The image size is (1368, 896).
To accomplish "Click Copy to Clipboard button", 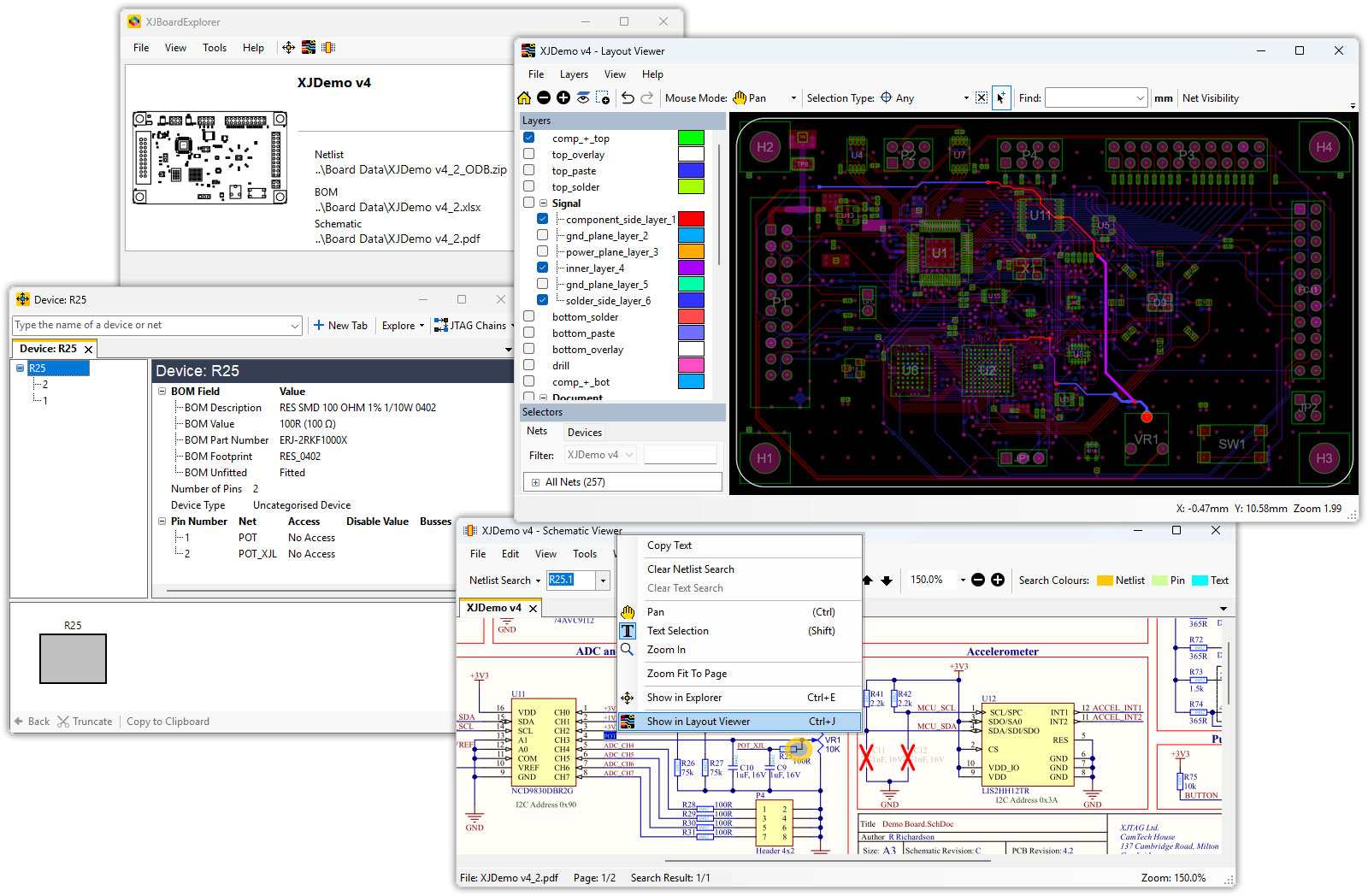I will tap(168, 722).
